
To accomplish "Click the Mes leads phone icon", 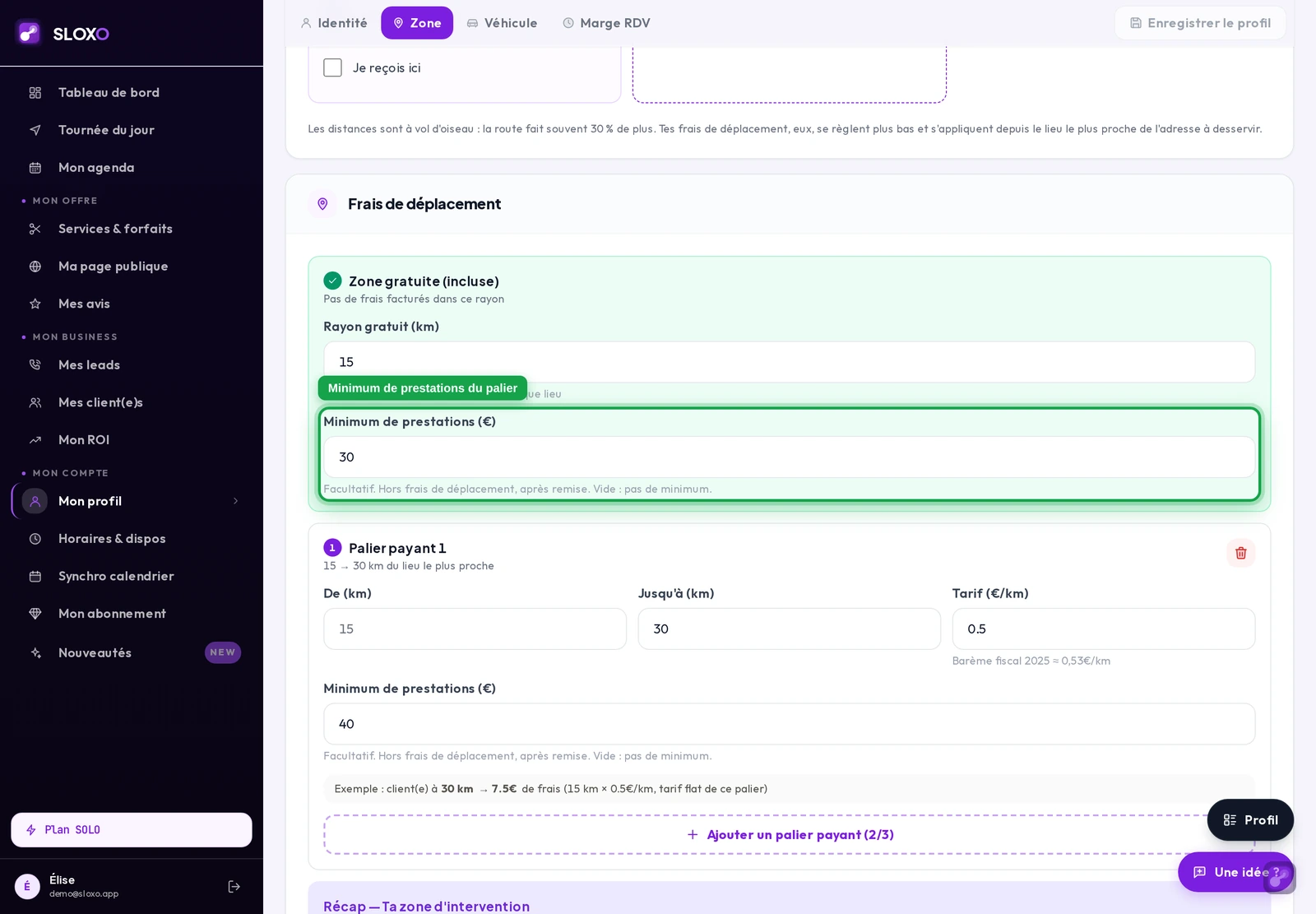I will [x=35, y=365].
